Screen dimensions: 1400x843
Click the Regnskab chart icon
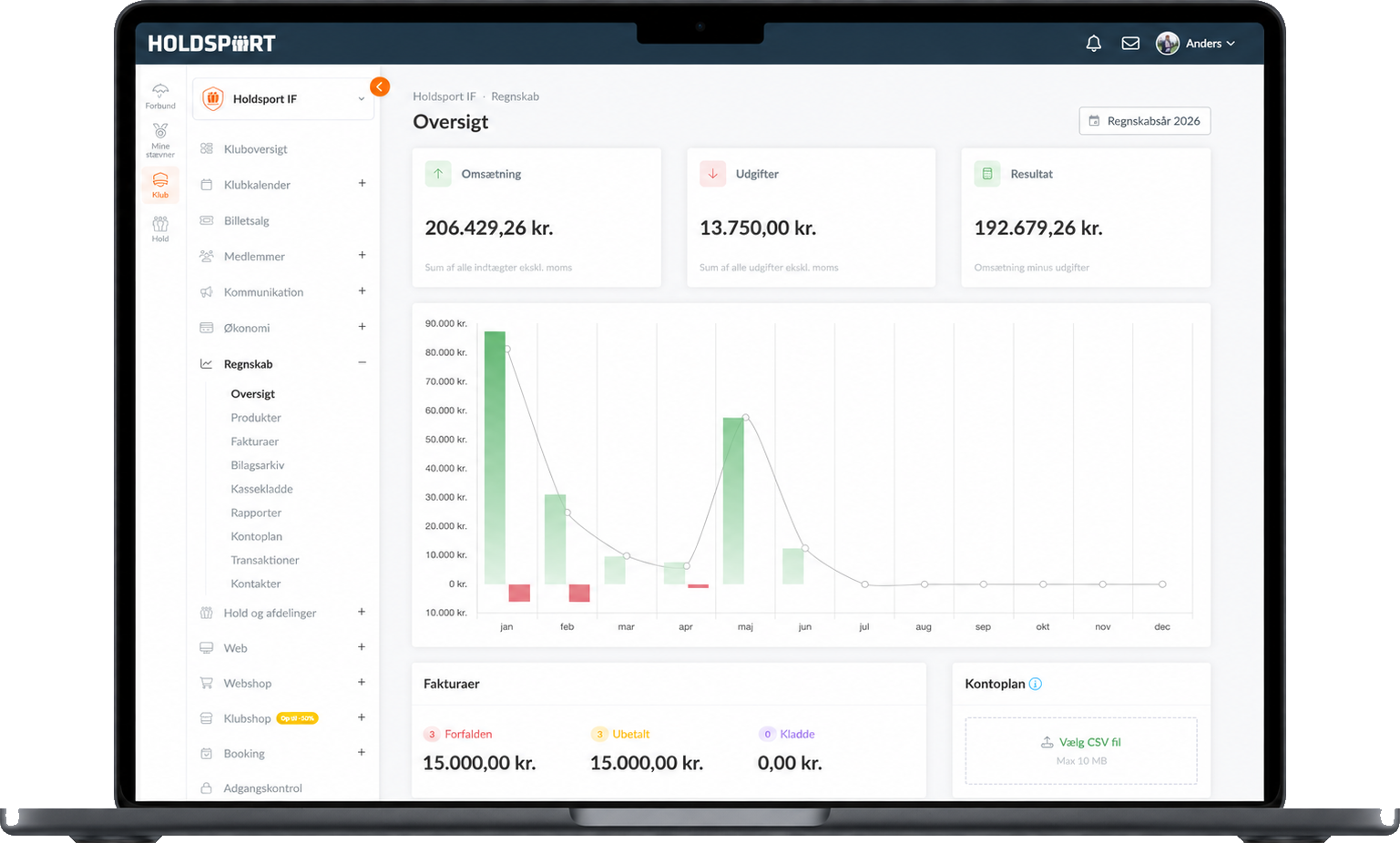click(207, 364)
